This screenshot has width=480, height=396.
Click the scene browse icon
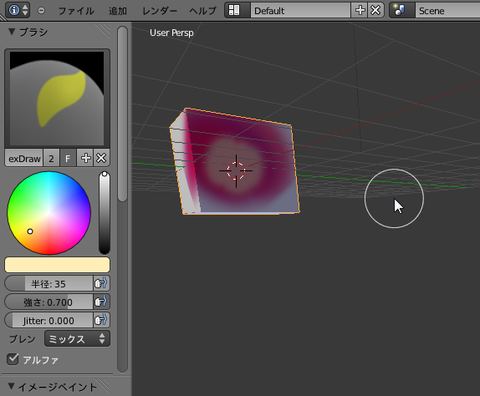click(x=402, y=10)
